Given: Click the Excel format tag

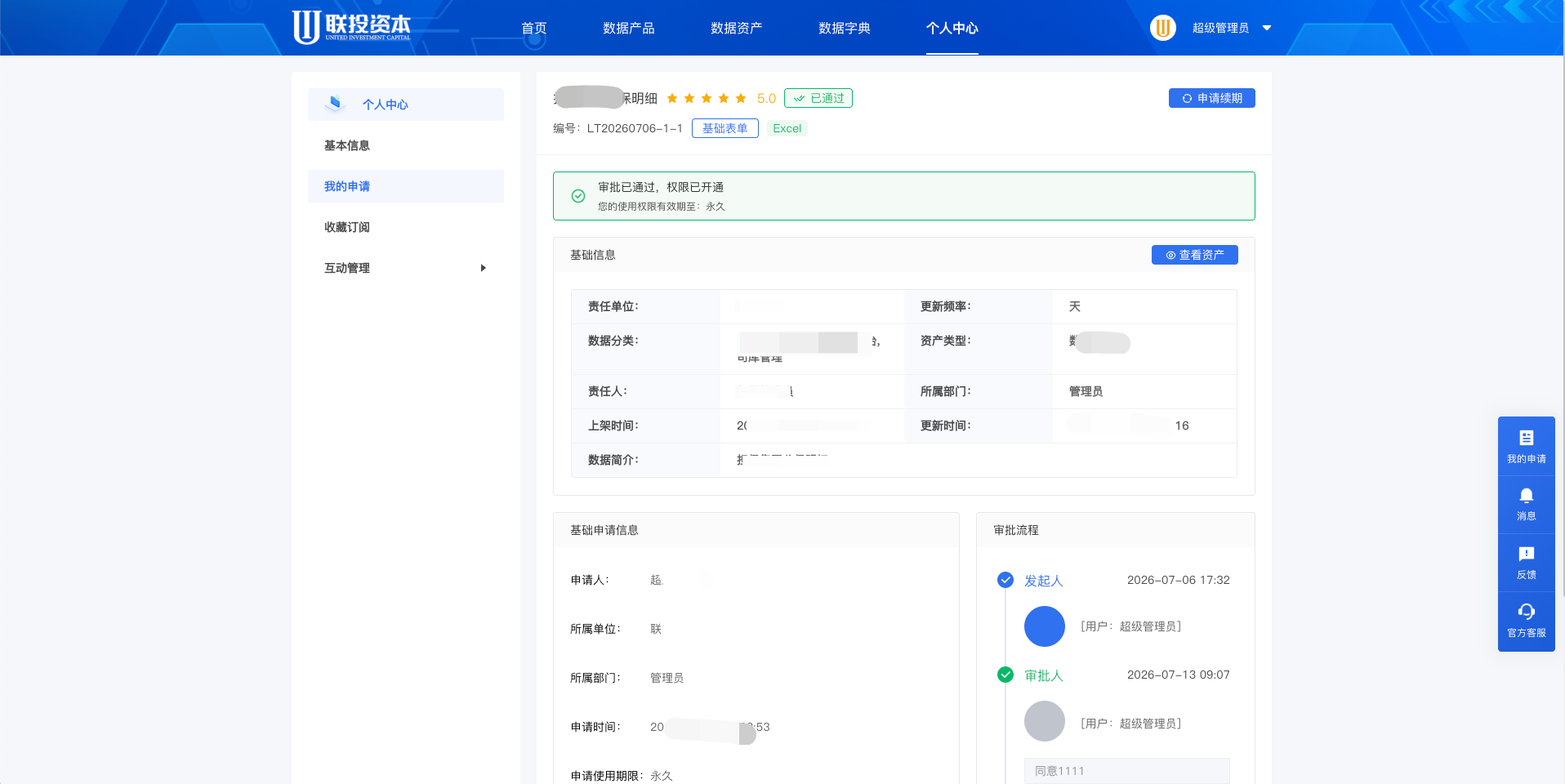Looking at the screenshot, I should coord(787,128).
